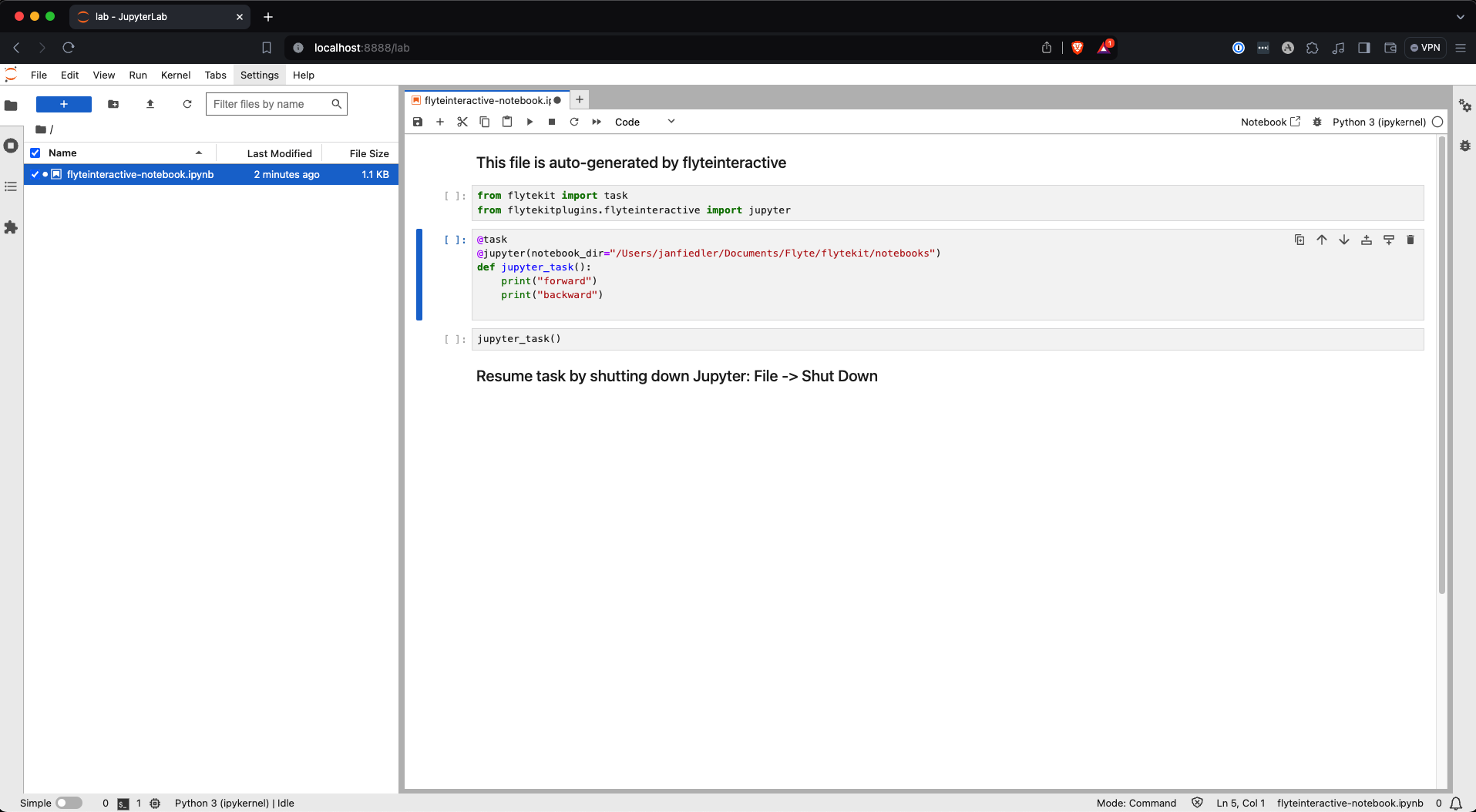
Task: Delete the active cell with the trash icon
Action: click(x=1410, y=240)
